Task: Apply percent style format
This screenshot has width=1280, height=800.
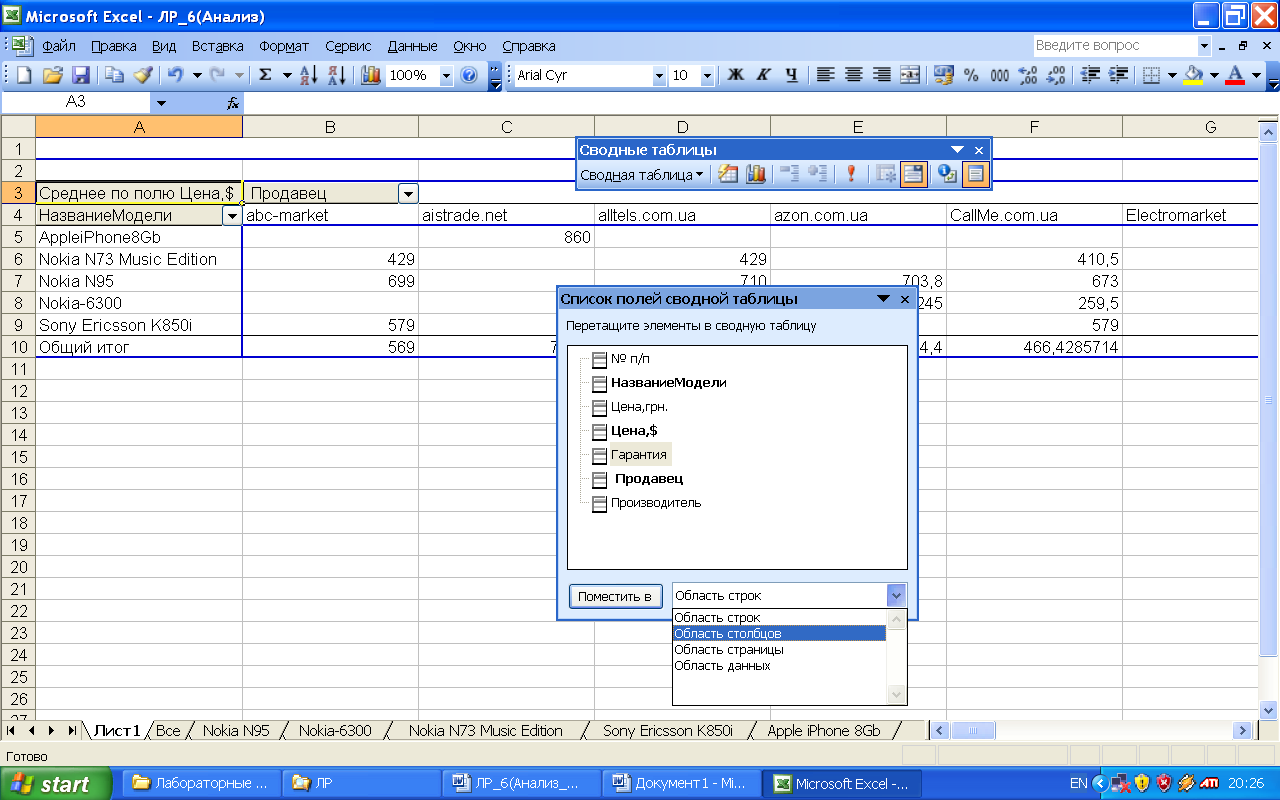Action: click(971, 75)
